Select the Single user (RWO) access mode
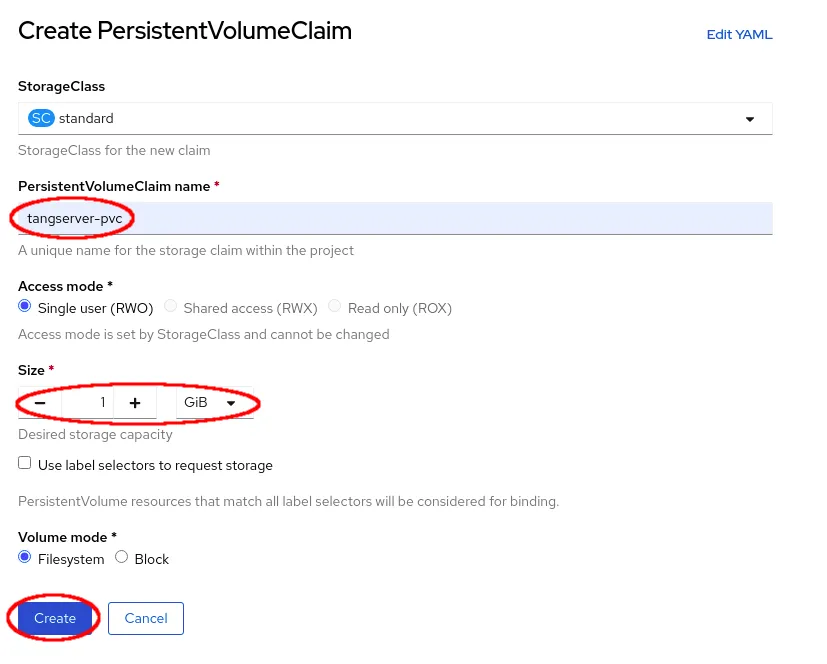The image size is (827, 664). [x=24, y=306]
